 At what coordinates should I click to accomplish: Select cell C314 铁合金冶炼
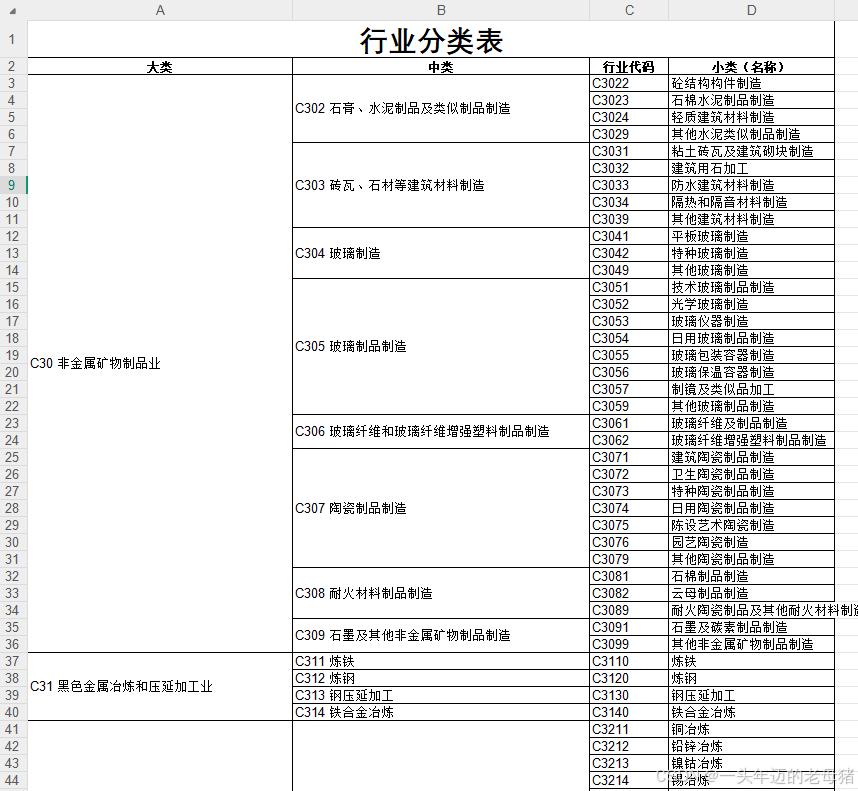[441, 712]
